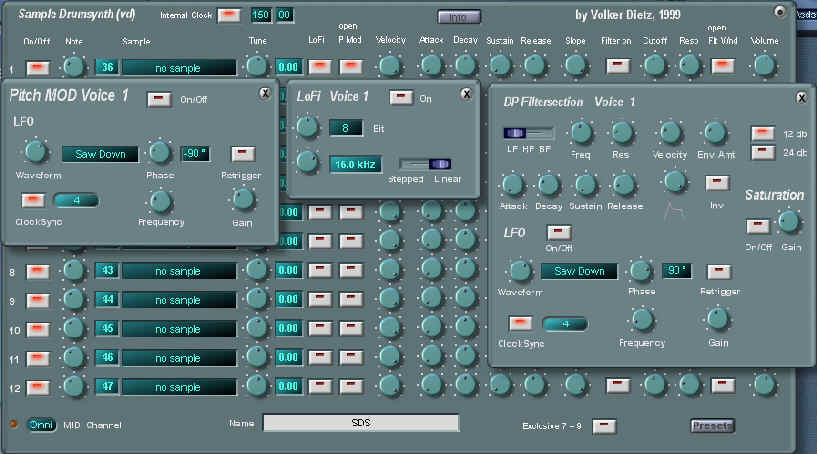Screen dimensions: 817x454
Task: Open Saw Down waveform display in Filtersection LFO
Action: point(579,271)
